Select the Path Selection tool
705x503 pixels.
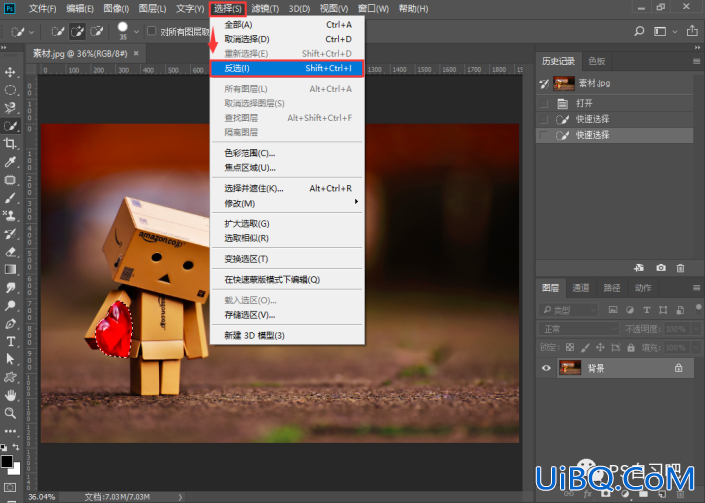pos(10,359)
